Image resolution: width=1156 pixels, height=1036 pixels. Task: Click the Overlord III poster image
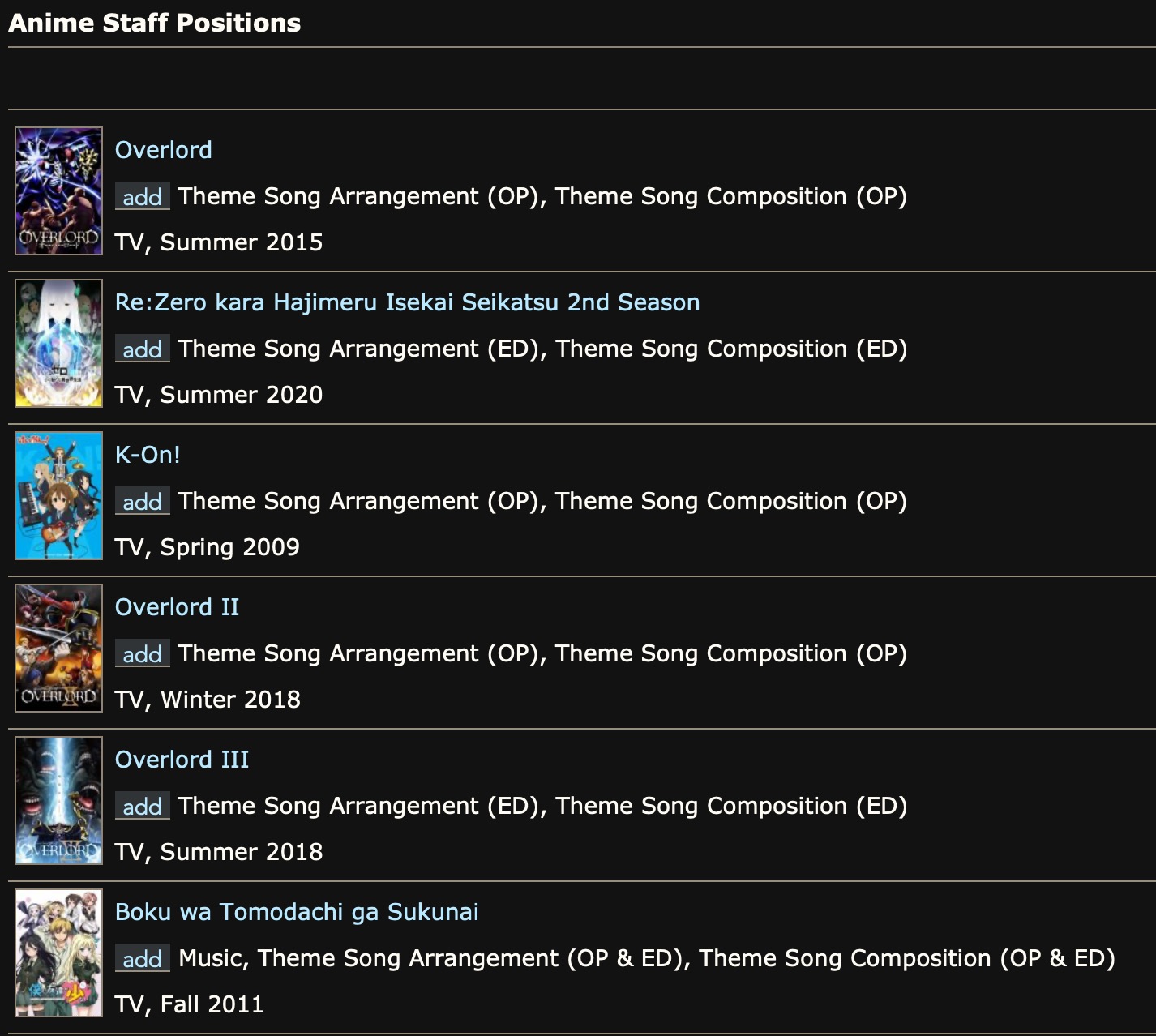pos(59,800)
